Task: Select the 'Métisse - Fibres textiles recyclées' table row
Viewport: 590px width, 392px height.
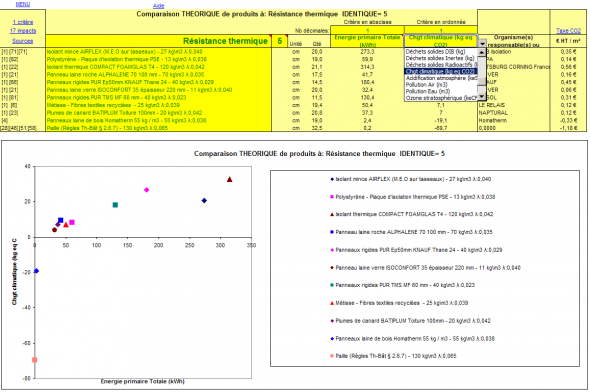Action: (158, 105)
